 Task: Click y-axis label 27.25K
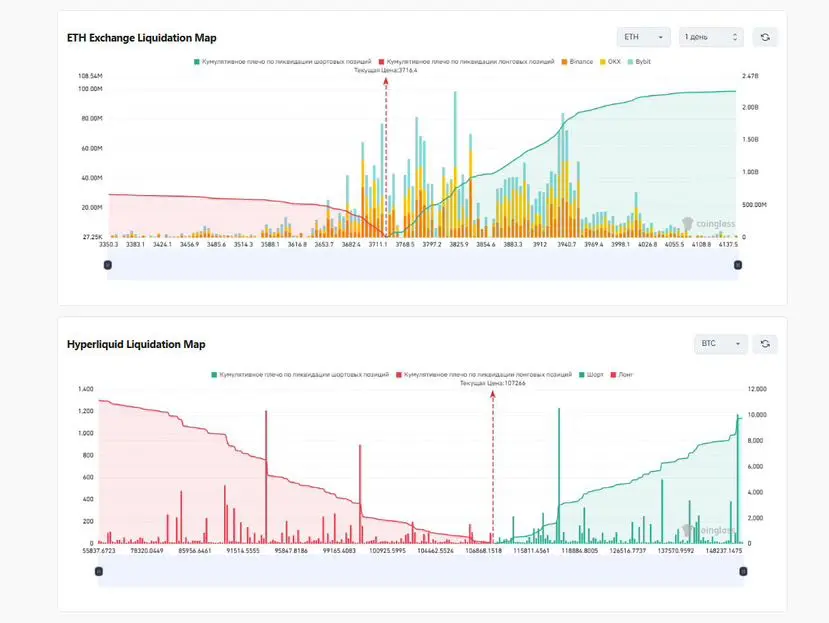click(x=93, y=237)
